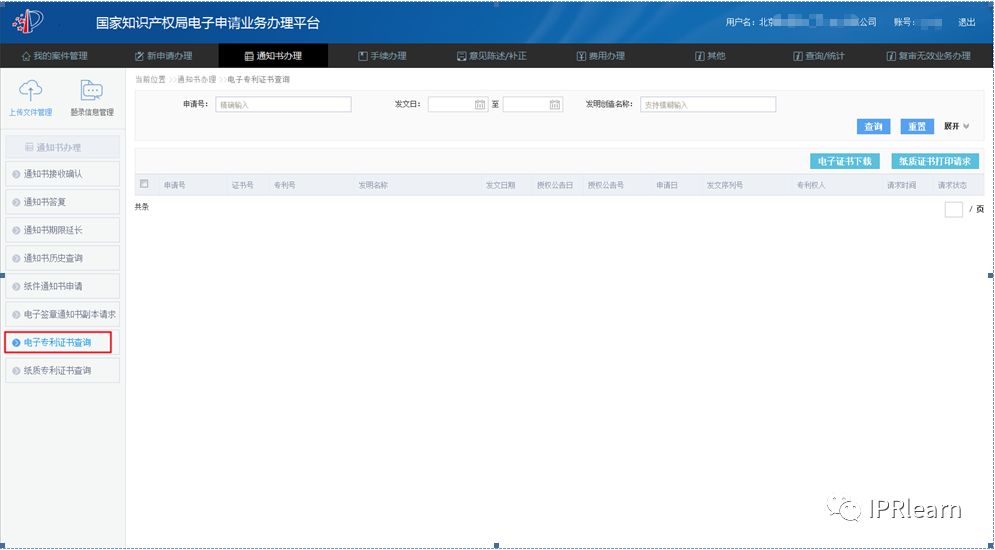
Task: Focus the 申请号 input field
Action: point(283,105)
